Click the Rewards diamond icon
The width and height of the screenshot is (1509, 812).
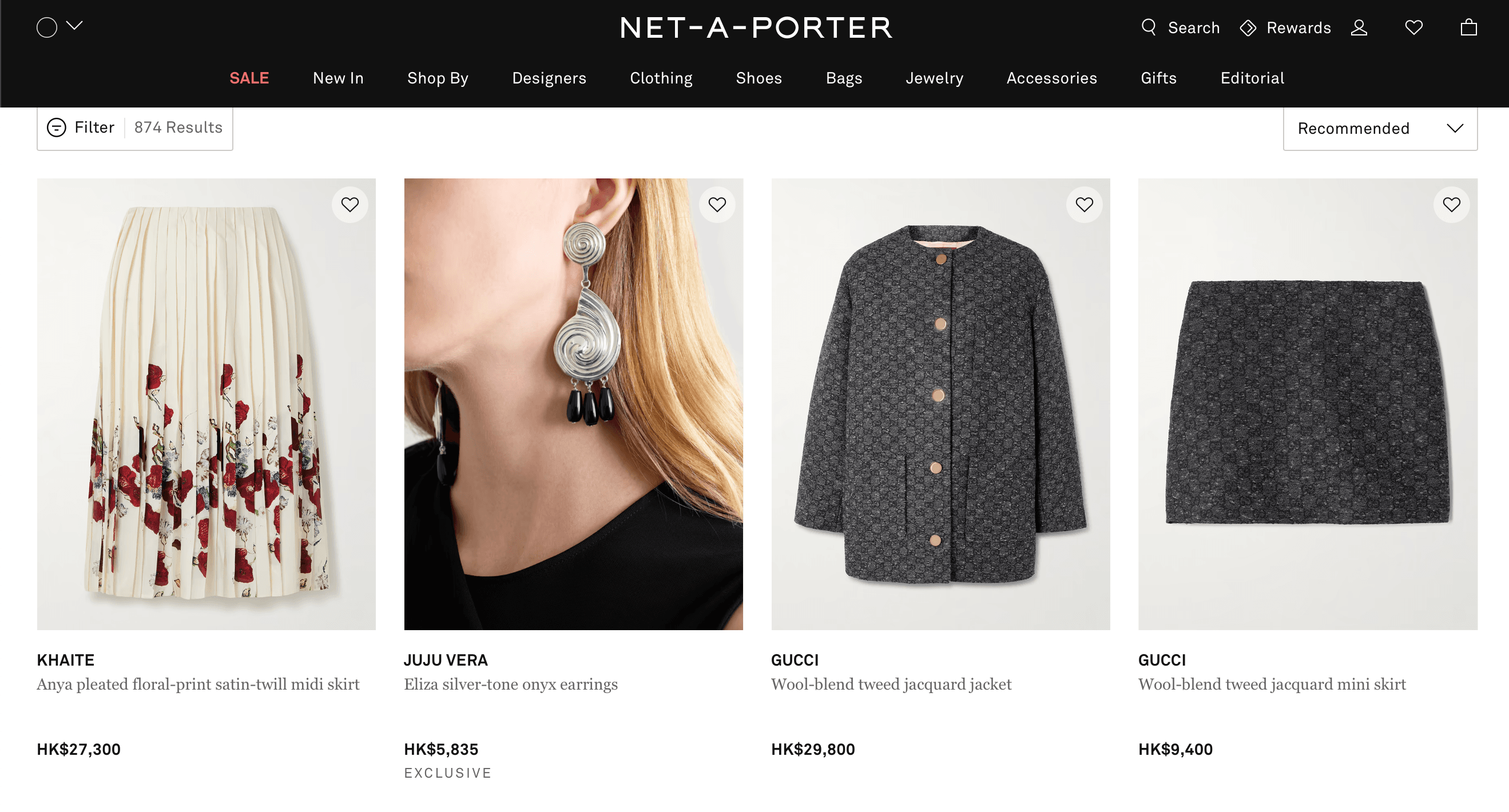click(x=1248, y=27)
